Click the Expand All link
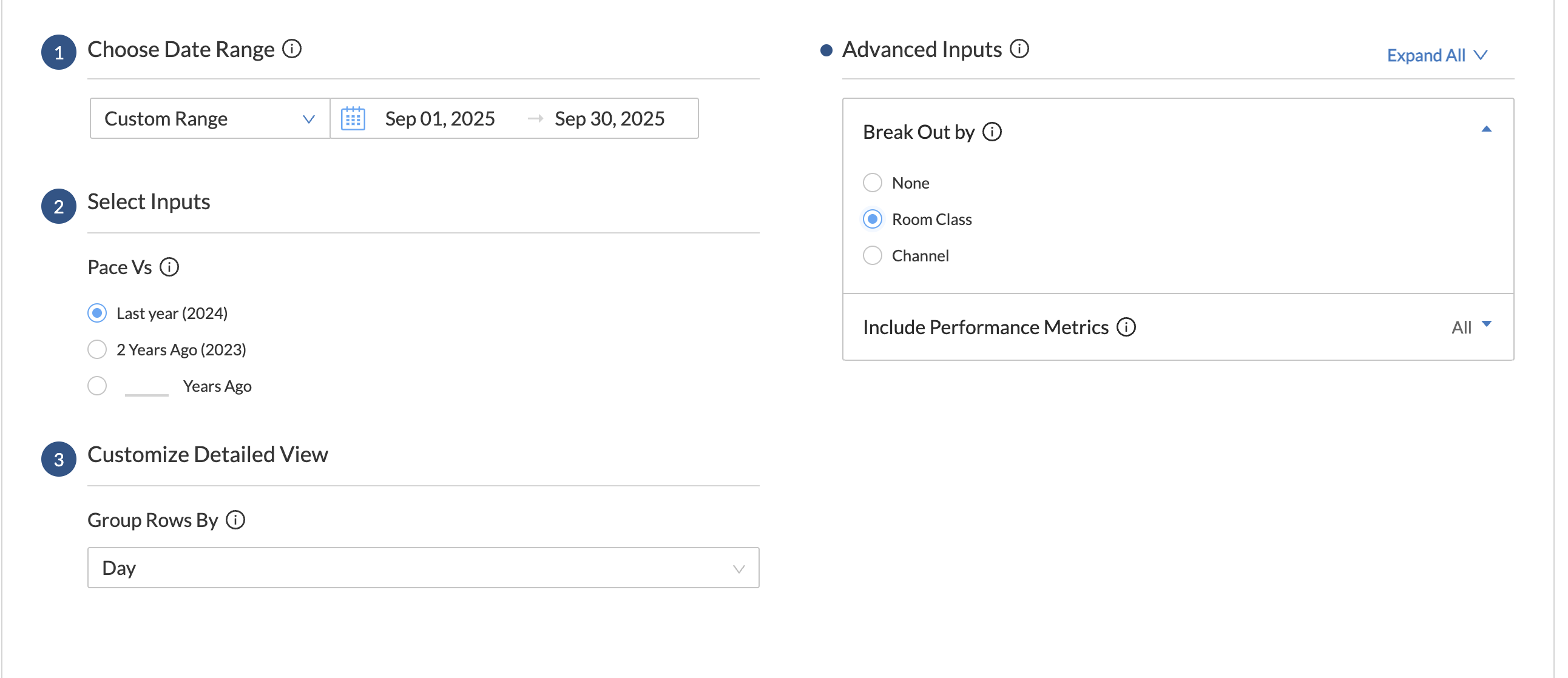 point(1436,55)
